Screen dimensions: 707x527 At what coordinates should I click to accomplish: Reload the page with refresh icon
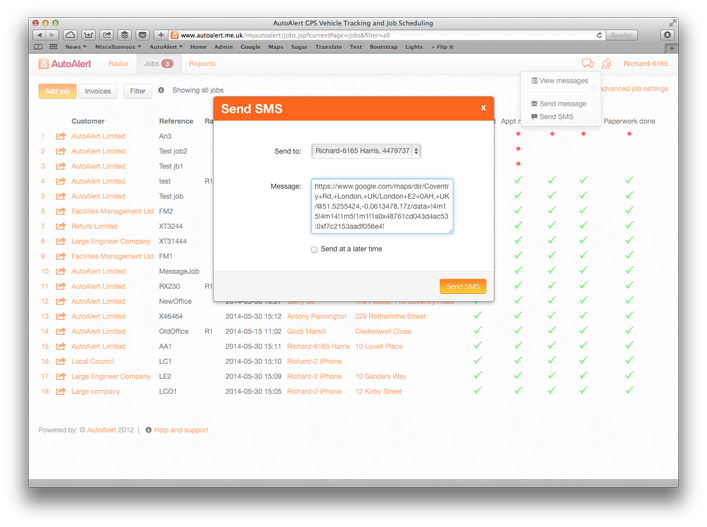[599, 35]
